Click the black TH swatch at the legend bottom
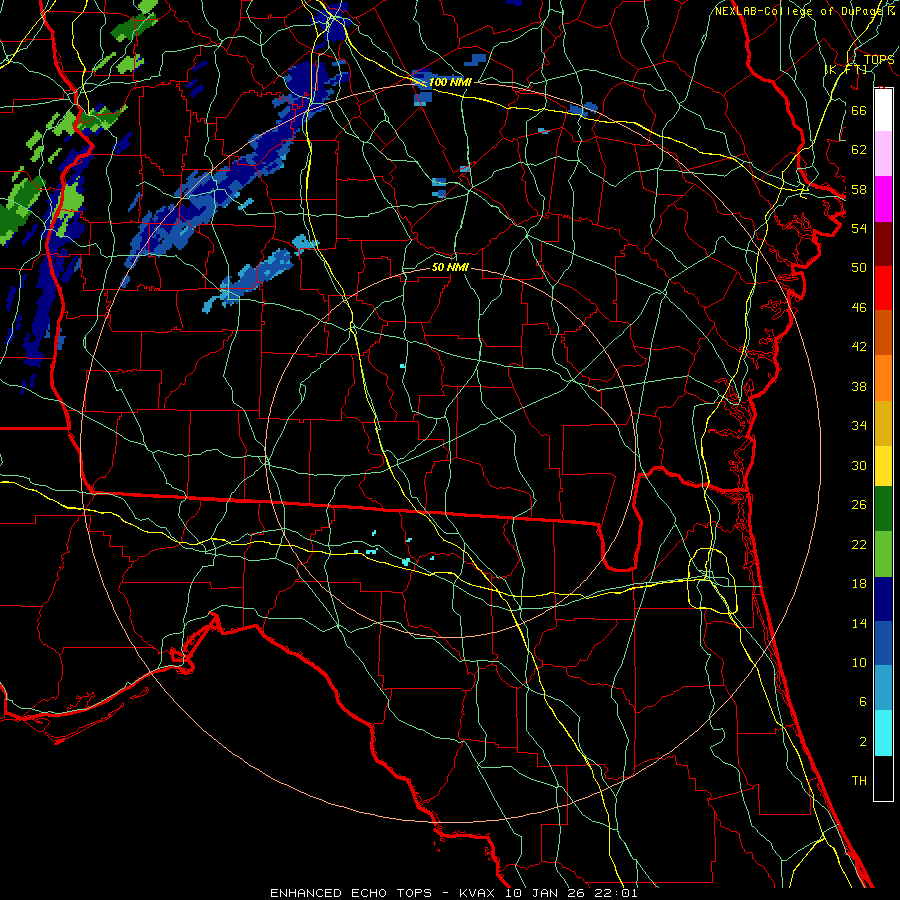The image size is (900, 900). [x=883, y=778]
